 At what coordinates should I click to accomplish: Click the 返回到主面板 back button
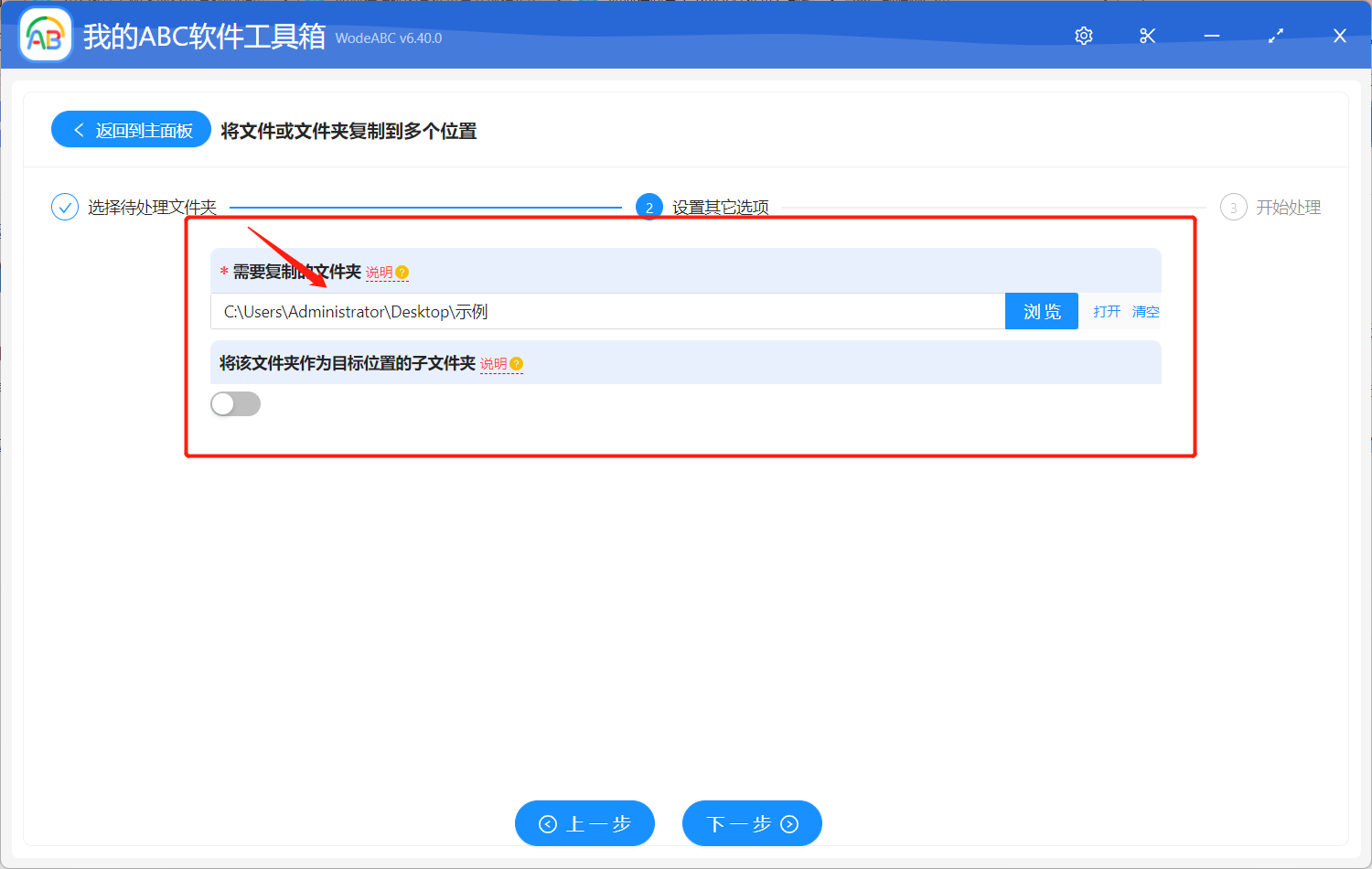[x=131, y=129]
